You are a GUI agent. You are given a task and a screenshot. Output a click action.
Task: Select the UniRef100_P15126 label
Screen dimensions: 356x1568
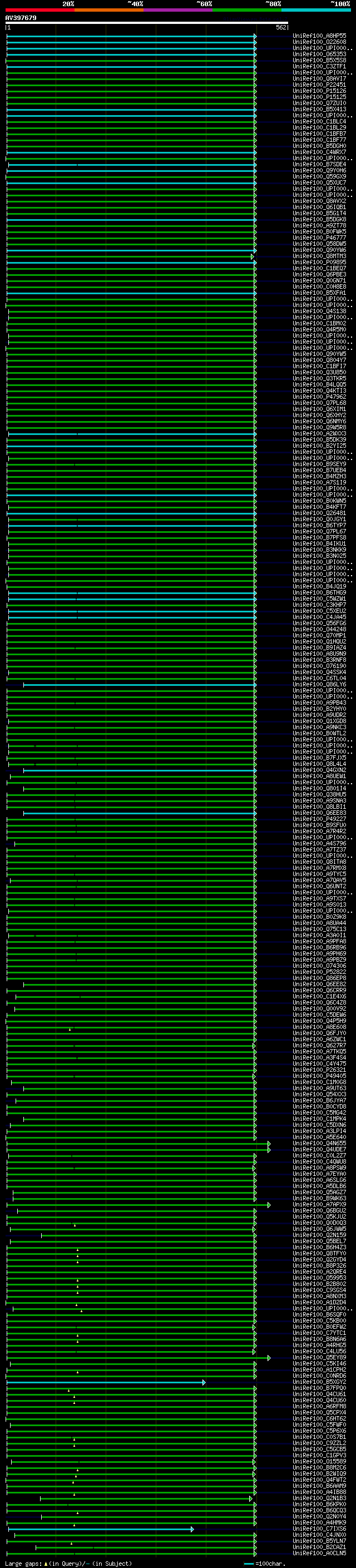(319, 91)
